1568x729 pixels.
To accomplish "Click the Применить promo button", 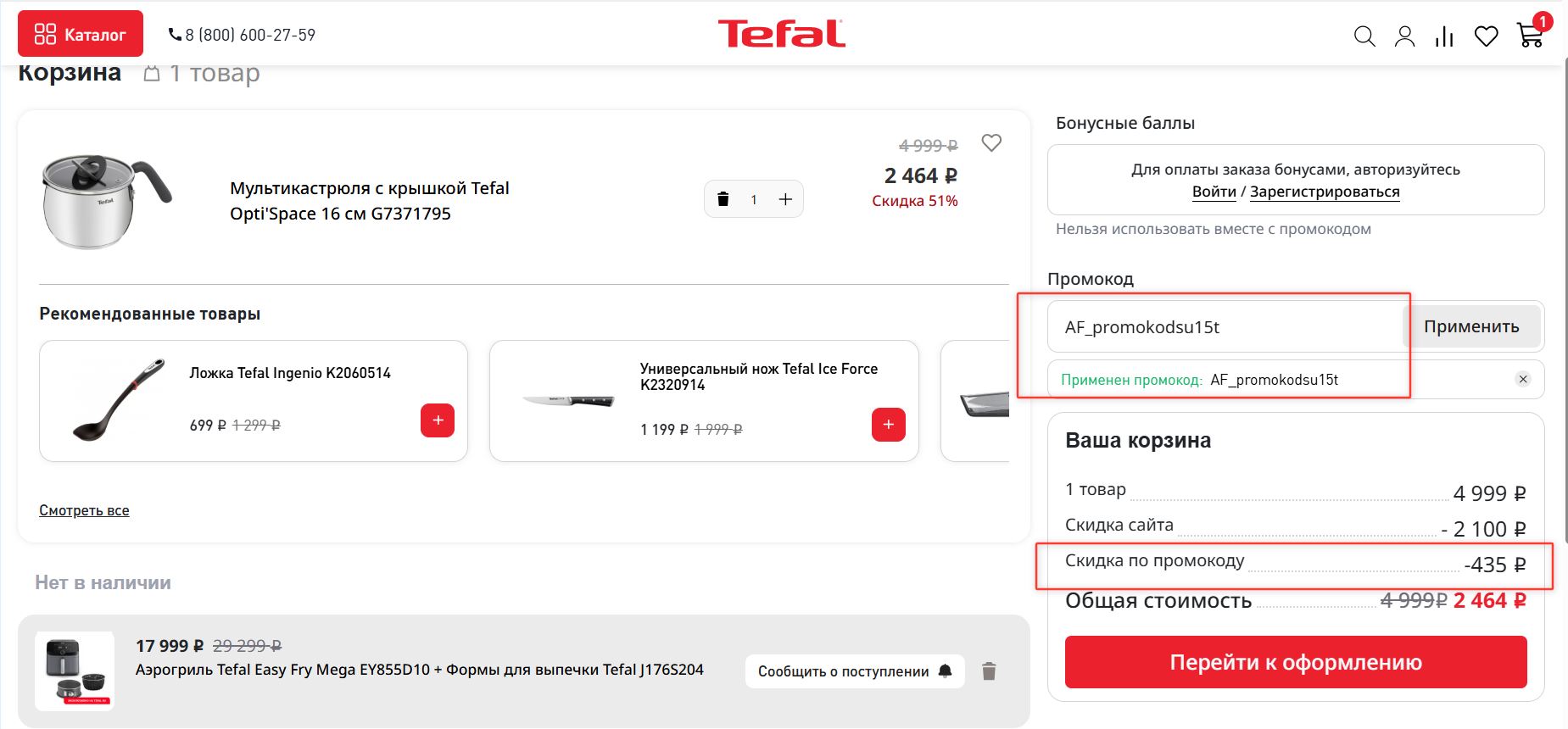I will point(1470,326).
